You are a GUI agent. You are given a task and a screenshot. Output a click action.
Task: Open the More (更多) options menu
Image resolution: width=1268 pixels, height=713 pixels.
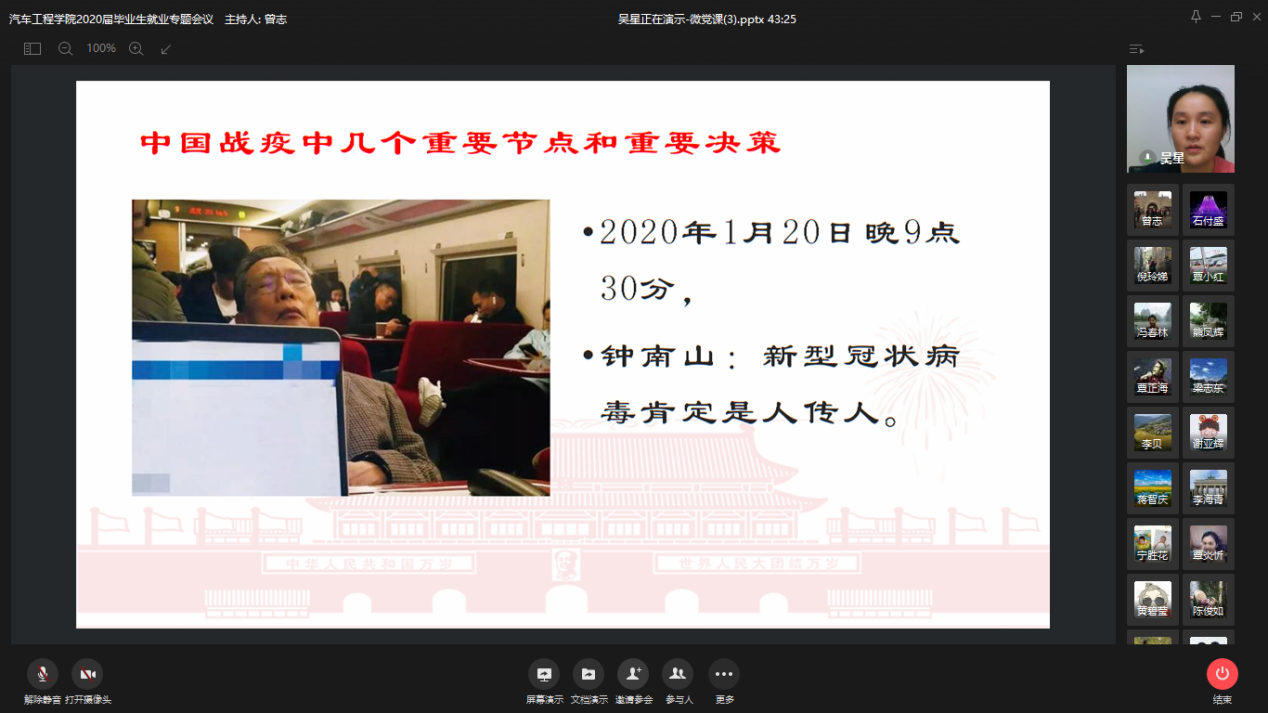pyautogui.click(x=723, y=675)
